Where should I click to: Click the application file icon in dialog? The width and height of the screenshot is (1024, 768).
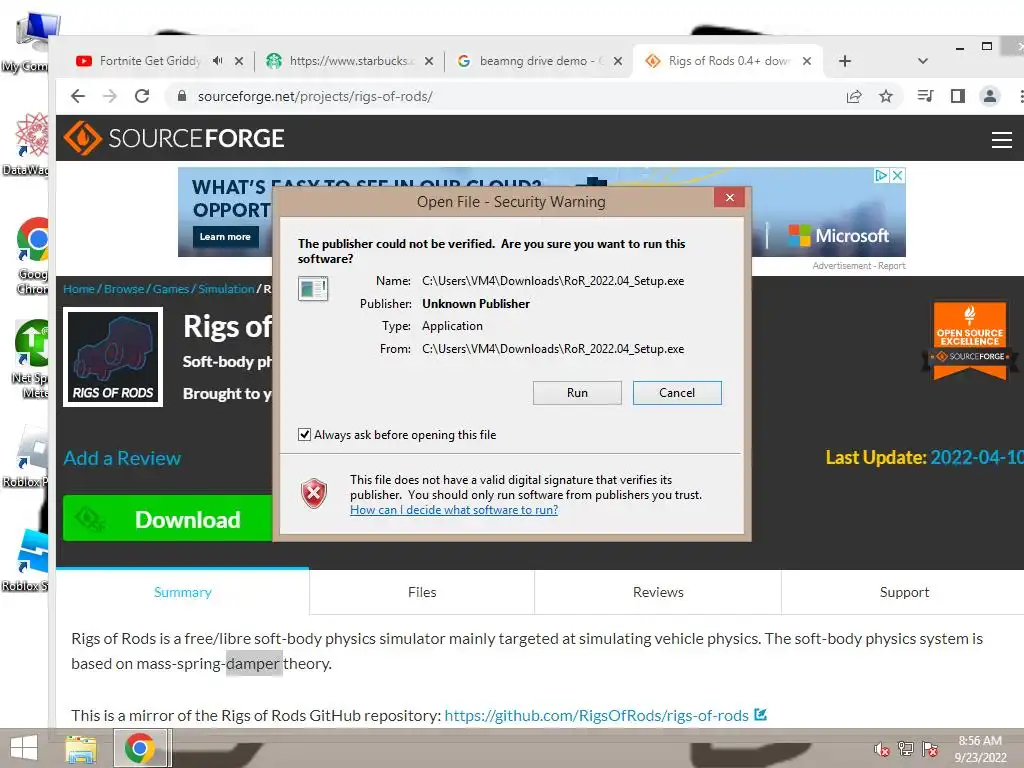[x=313, y=288]
